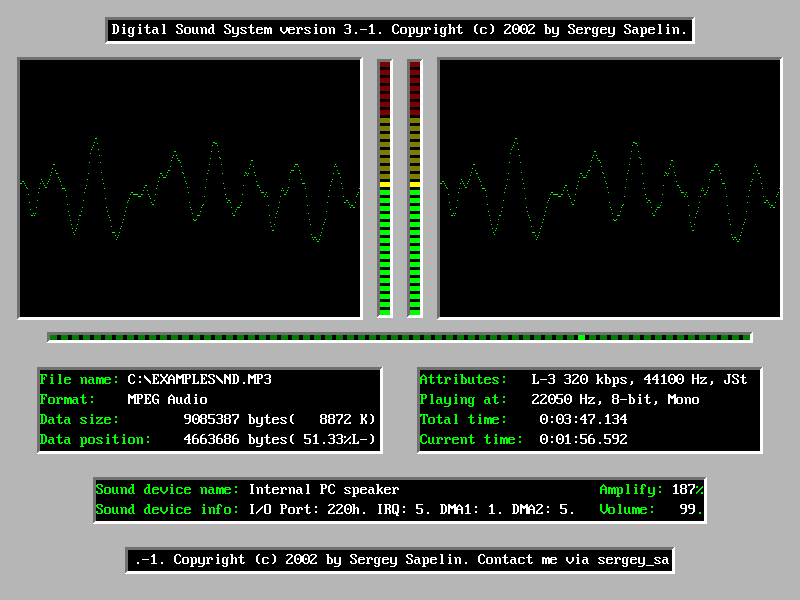
Task: Click the '22050 Hz, 8-bit, Mono' value
Action: [x=615, y=399]
